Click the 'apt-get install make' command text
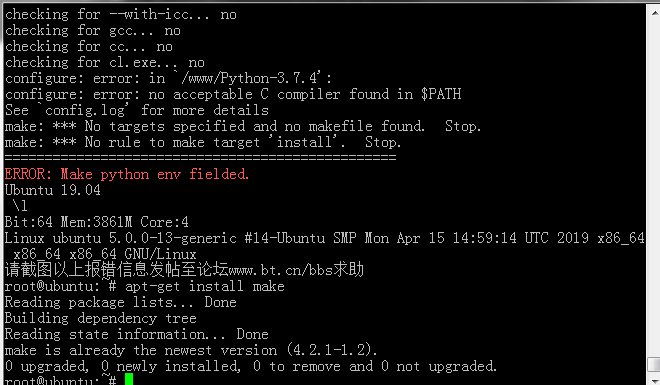The width and height of the screenshot is (660, 385). pos(205,286)
